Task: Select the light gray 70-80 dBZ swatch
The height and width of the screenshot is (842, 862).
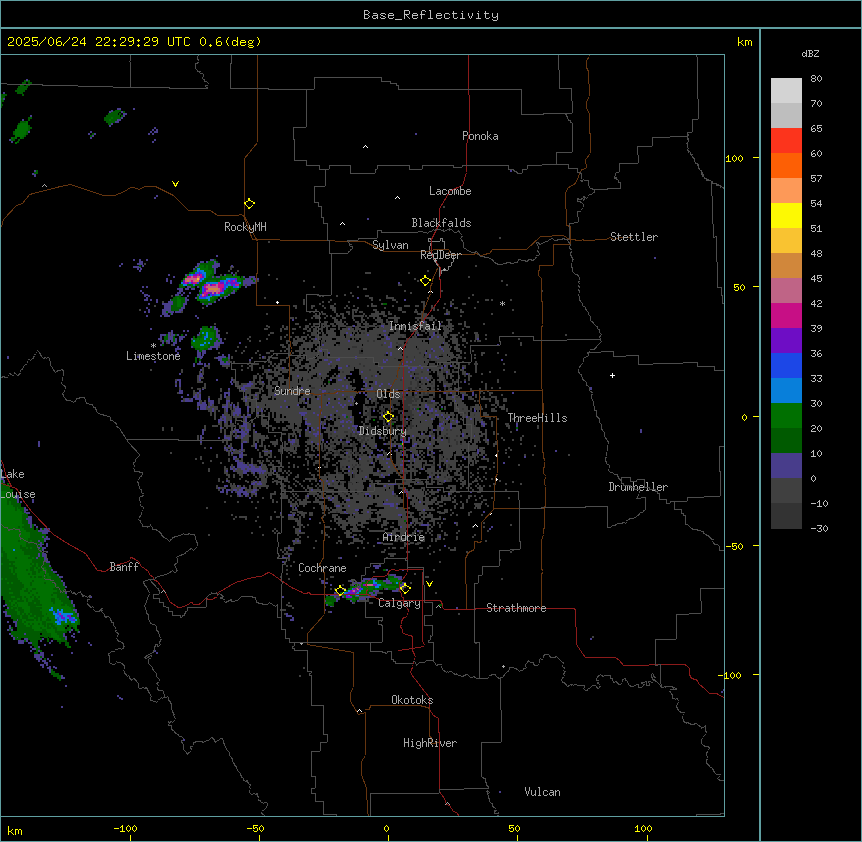Action: [786, 91]
